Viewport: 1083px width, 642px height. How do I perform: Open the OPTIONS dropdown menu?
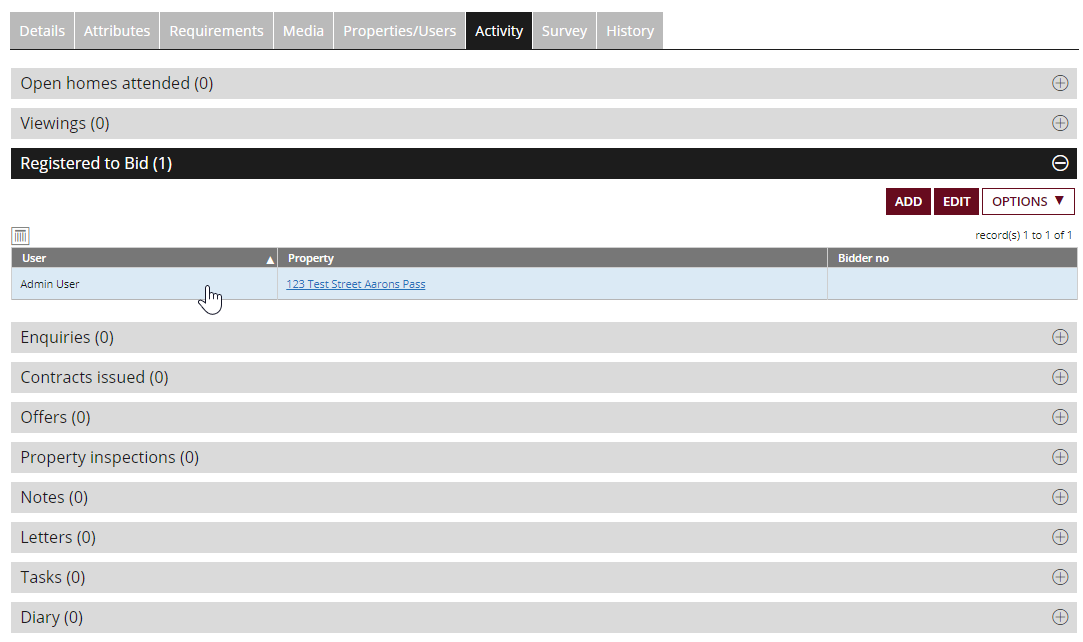tap(1027, 201)
